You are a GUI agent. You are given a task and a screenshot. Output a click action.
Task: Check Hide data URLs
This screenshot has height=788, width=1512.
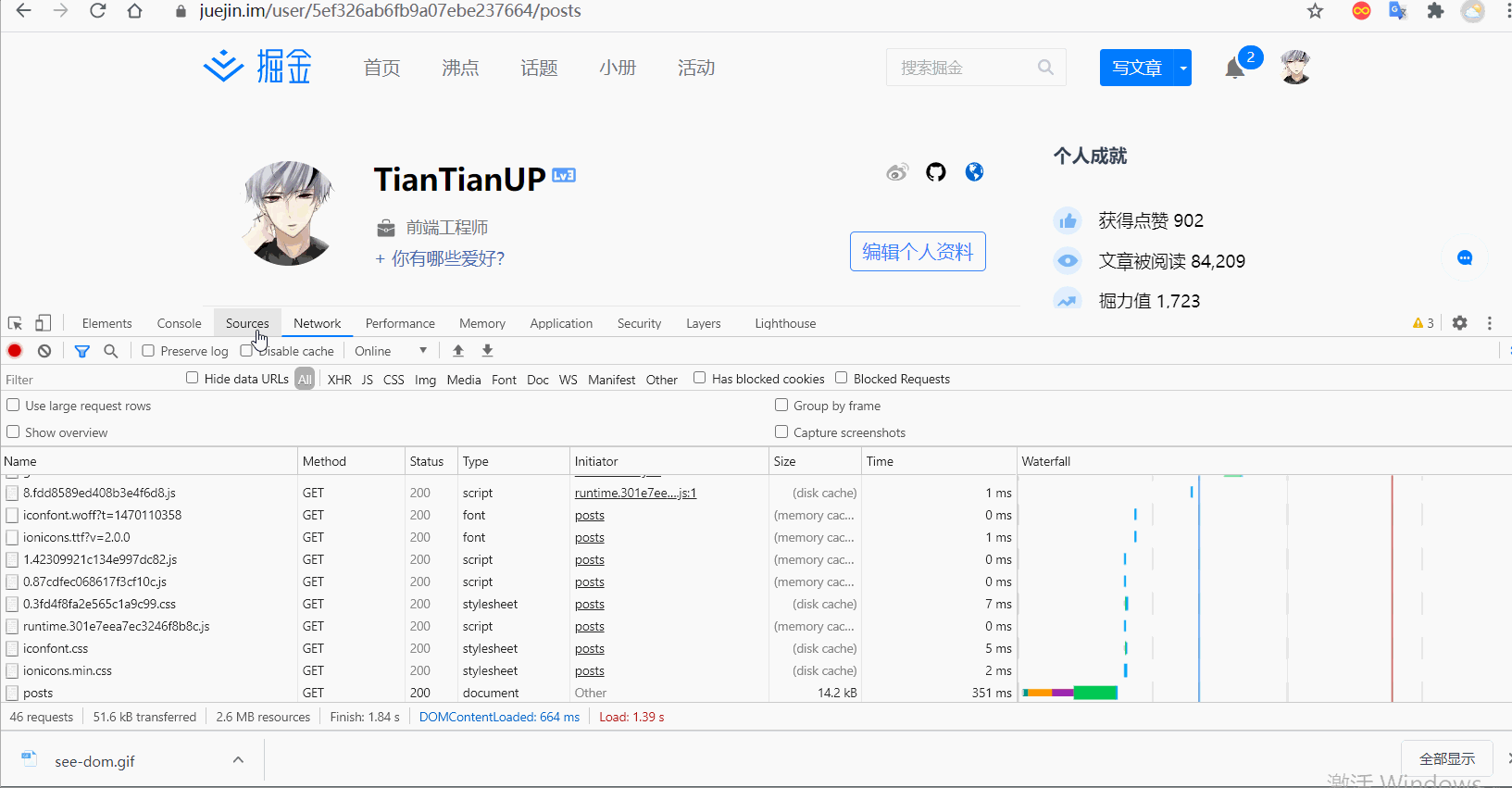(192, 378)
